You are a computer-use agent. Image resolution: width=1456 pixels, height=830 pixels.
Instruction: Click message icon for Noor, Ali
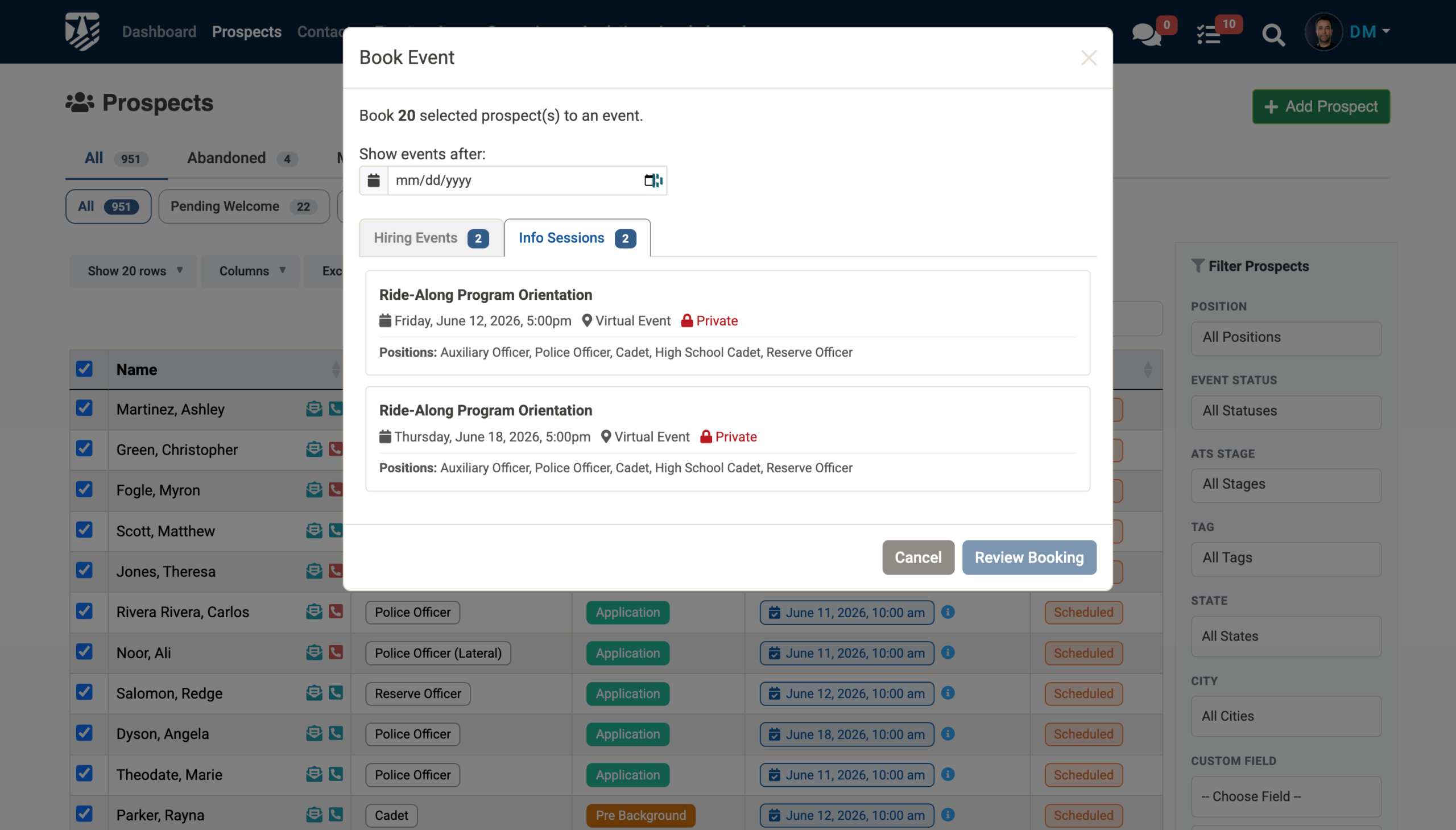coord(313,652)
